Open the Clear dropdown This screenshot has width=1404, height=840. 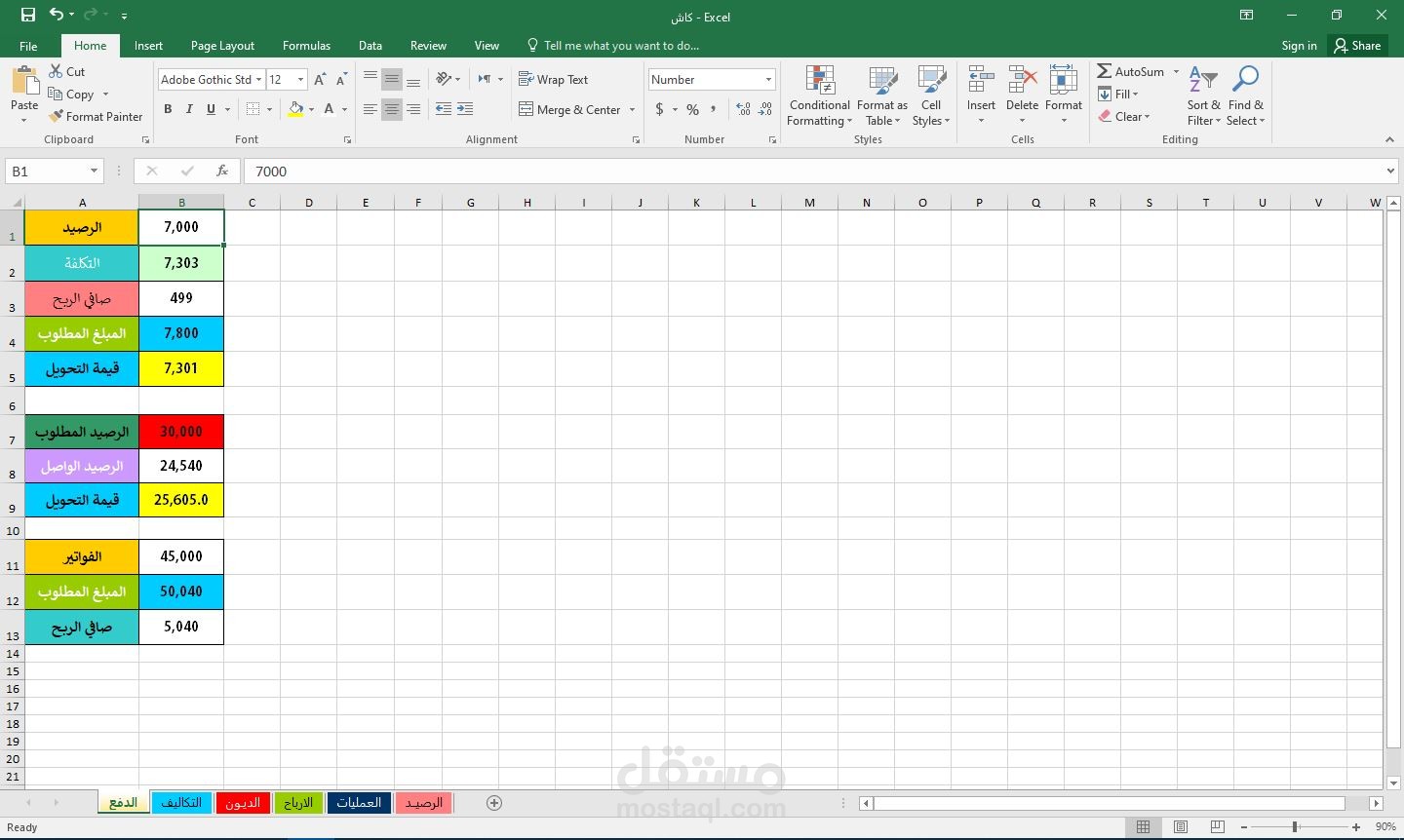click(x=1124, y=117)
